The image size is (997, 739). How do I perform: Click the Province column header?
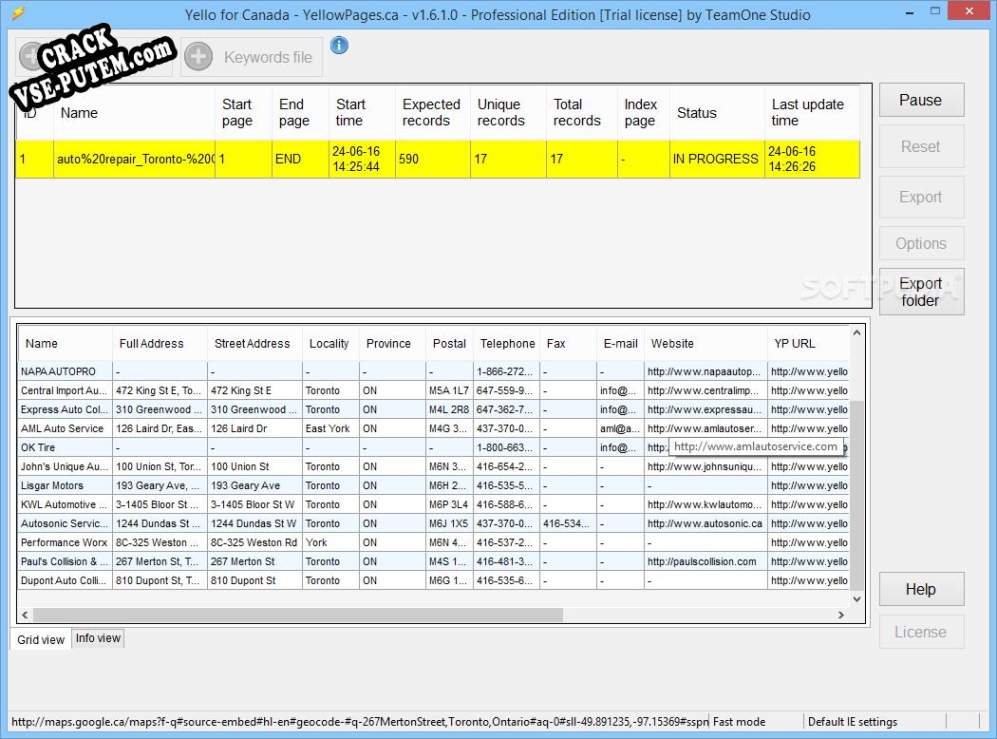point(392,343)
